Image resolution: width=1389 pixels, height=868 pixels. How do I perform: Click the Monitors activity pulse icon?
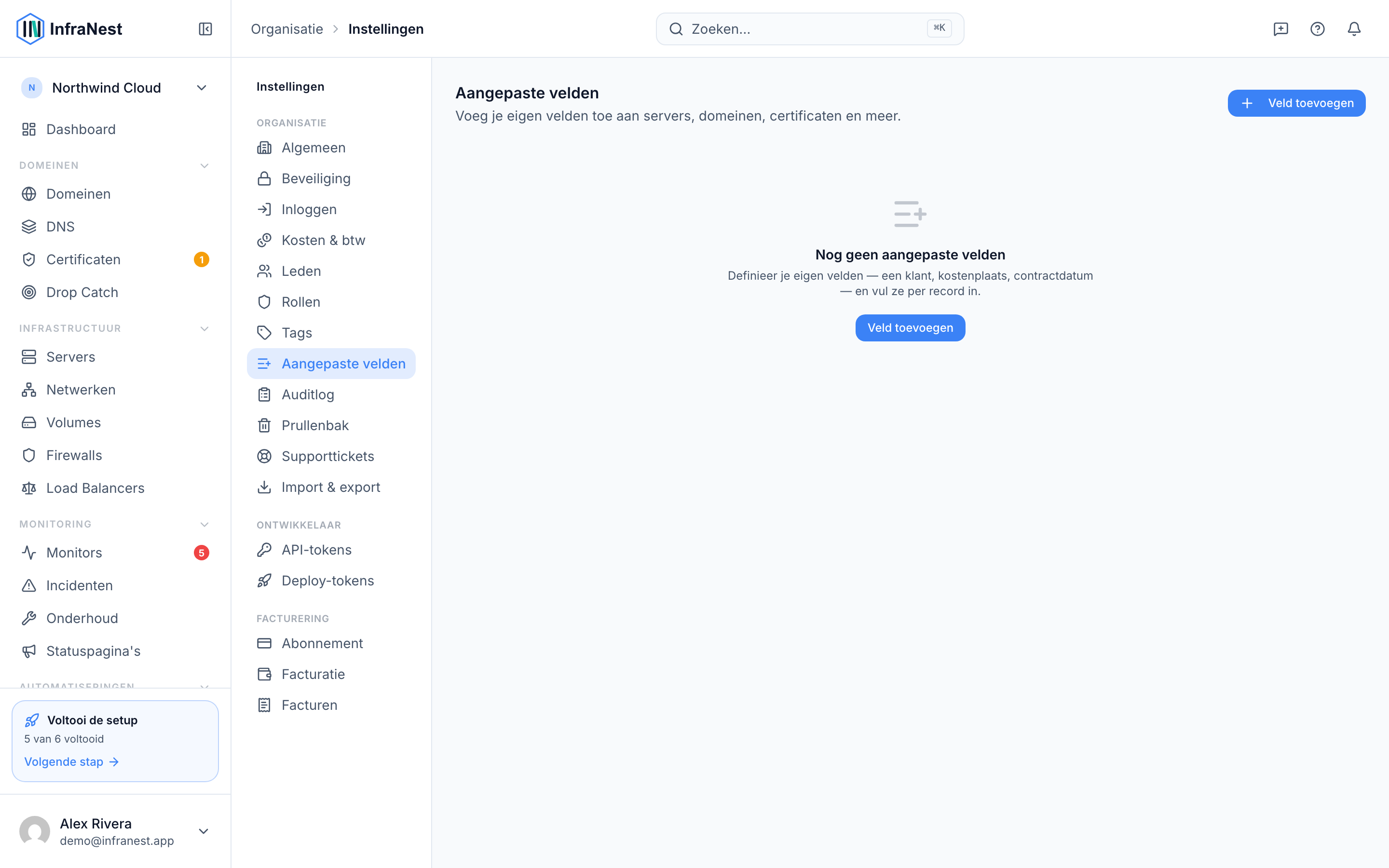[x=29, y=553]
